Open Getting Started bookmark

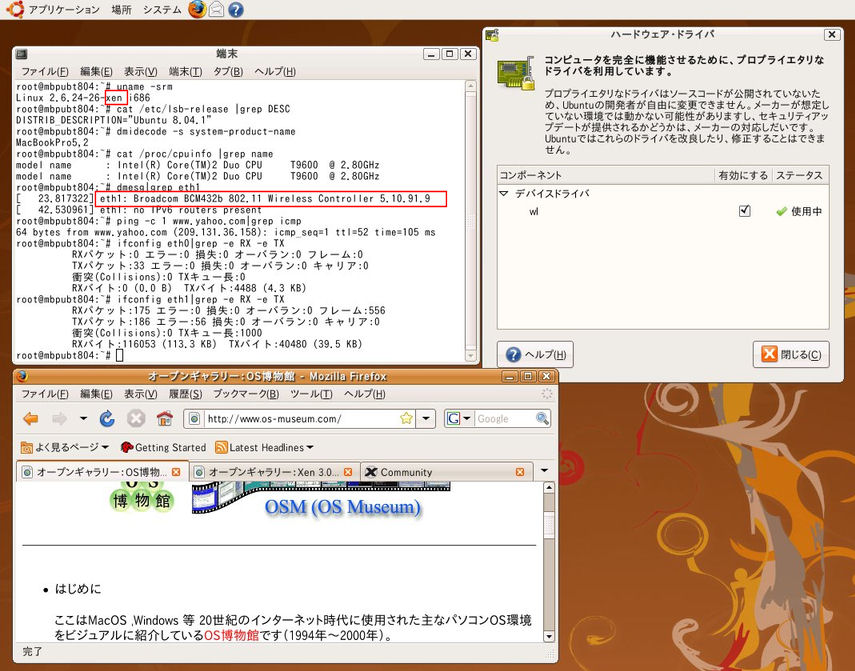pyautogui.click(x=164, y=448)
